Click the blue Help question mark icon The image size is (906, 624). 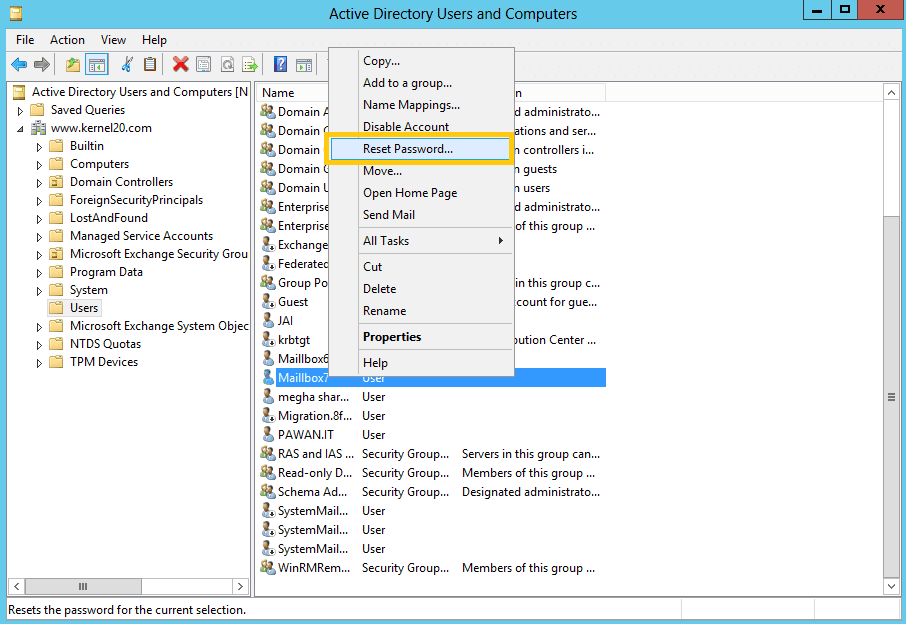tap(280, 64)
